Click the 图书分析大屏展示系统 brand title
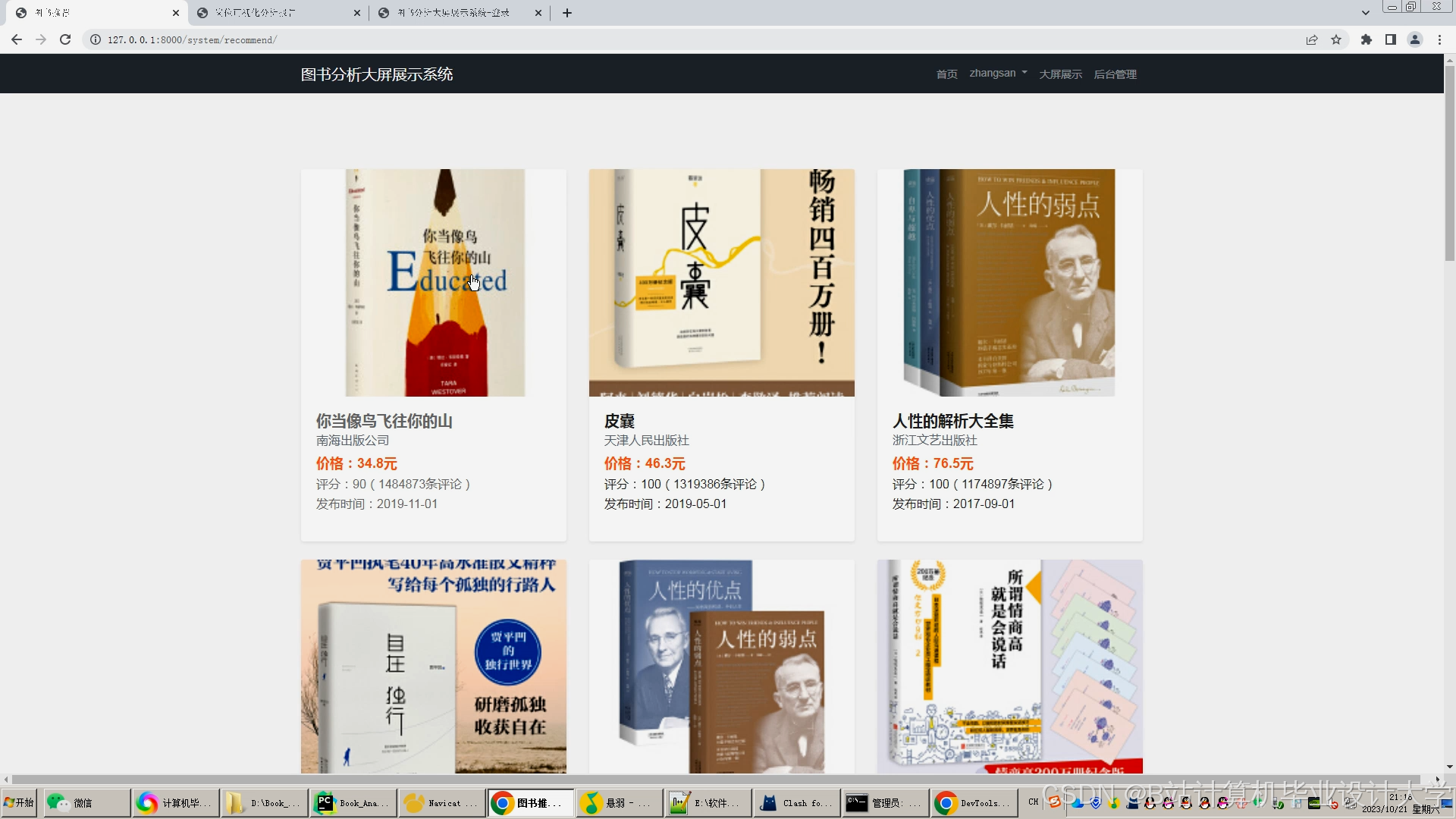 (377, 74)
